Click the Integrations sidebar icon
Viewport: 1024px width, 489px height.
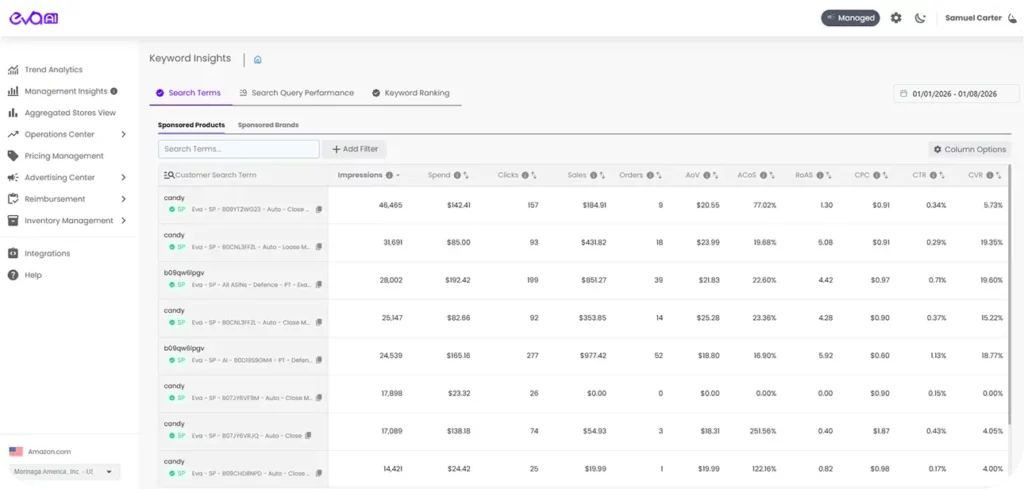coord(13,254)
